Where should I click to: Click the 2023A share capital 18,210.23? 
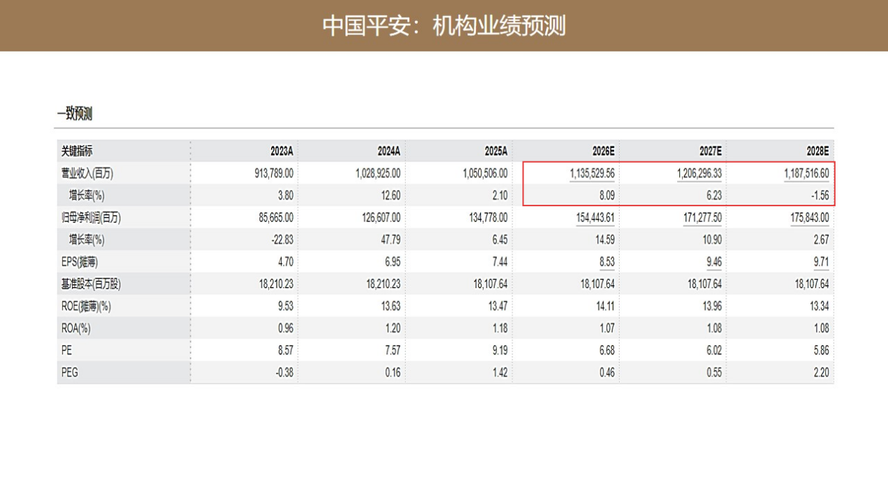click(x=276, y=284)
